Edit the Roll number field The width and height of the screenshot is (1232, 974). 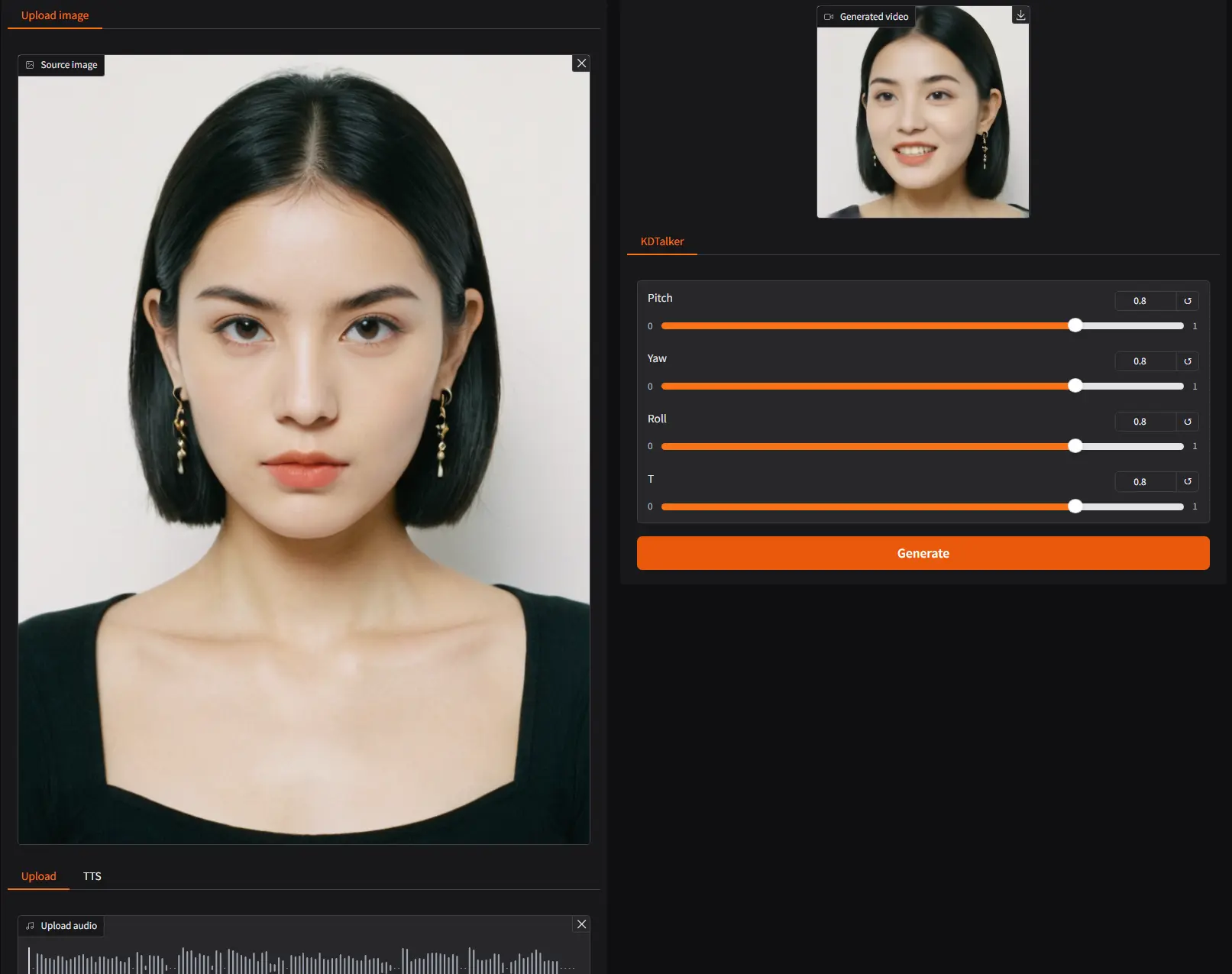pos(1145,422)
